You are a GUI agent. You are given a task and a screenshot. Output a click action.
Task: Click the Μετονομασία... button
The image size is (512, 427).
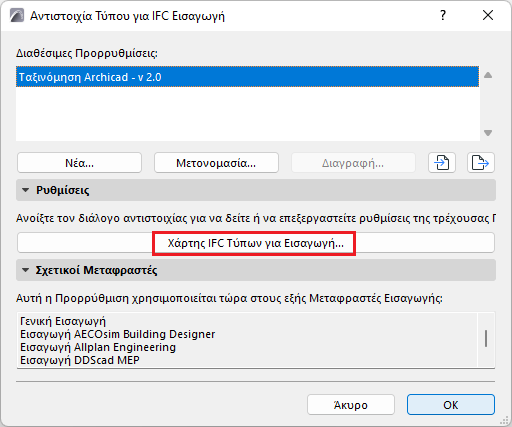click(x=216, y=163)
